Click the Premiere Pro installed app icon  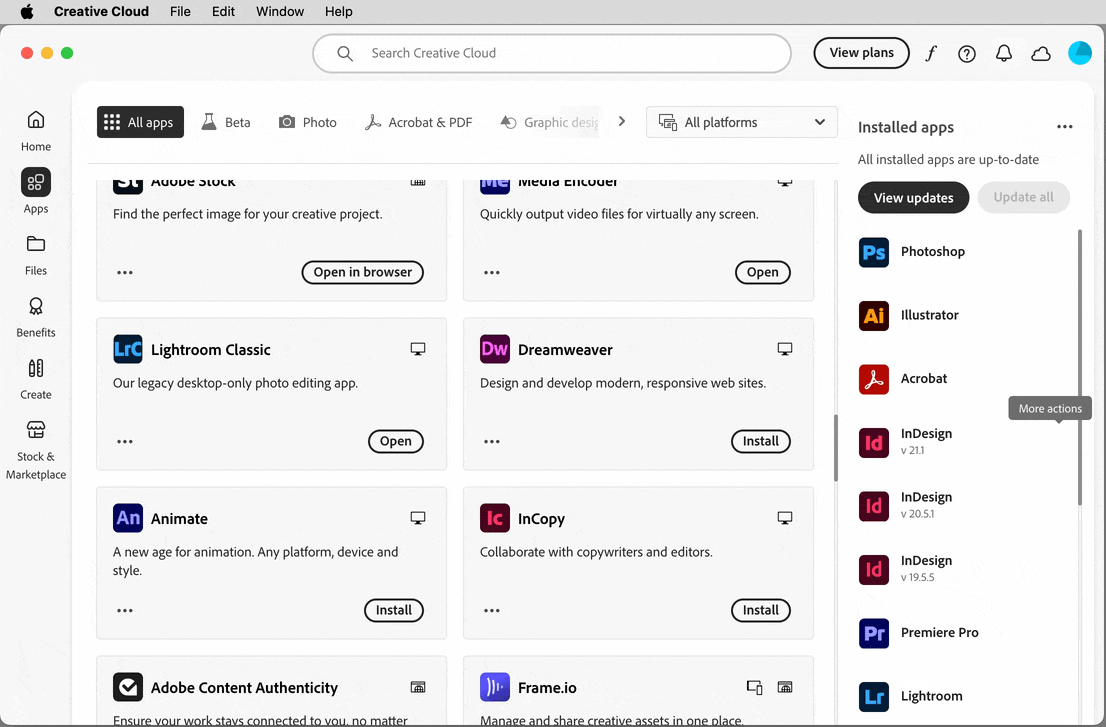click(874, 633)
